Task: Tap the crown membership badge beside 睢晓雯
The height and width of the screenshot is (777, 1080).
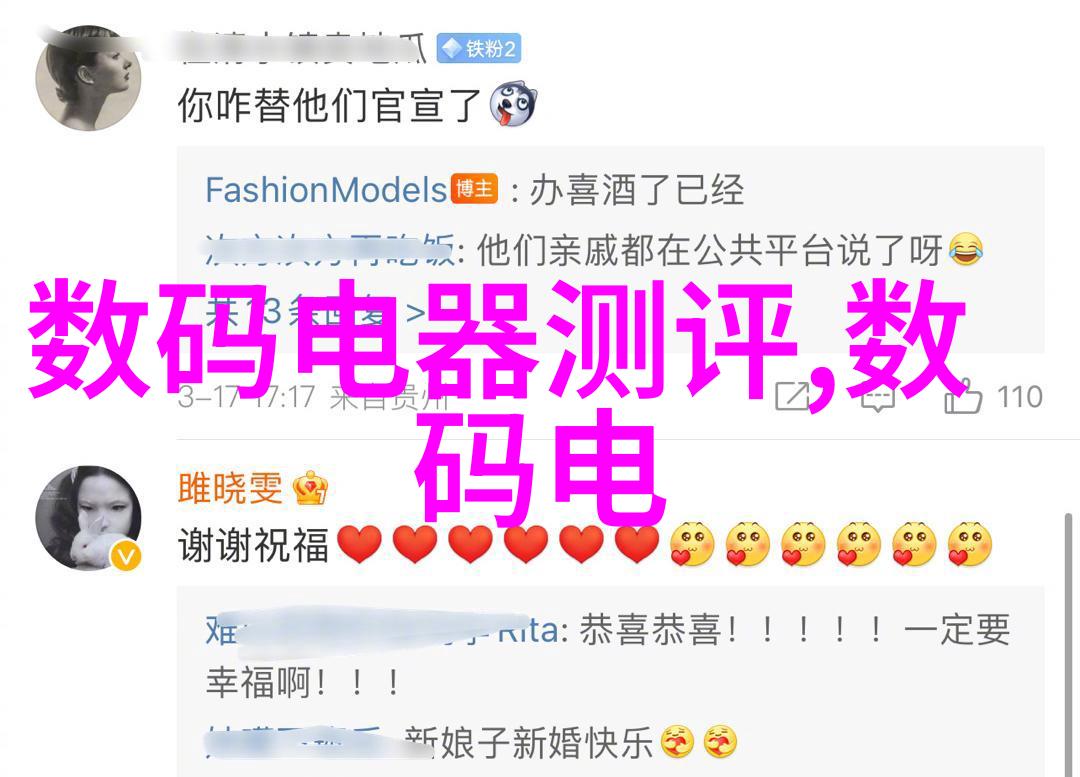Action: [310, 488]
